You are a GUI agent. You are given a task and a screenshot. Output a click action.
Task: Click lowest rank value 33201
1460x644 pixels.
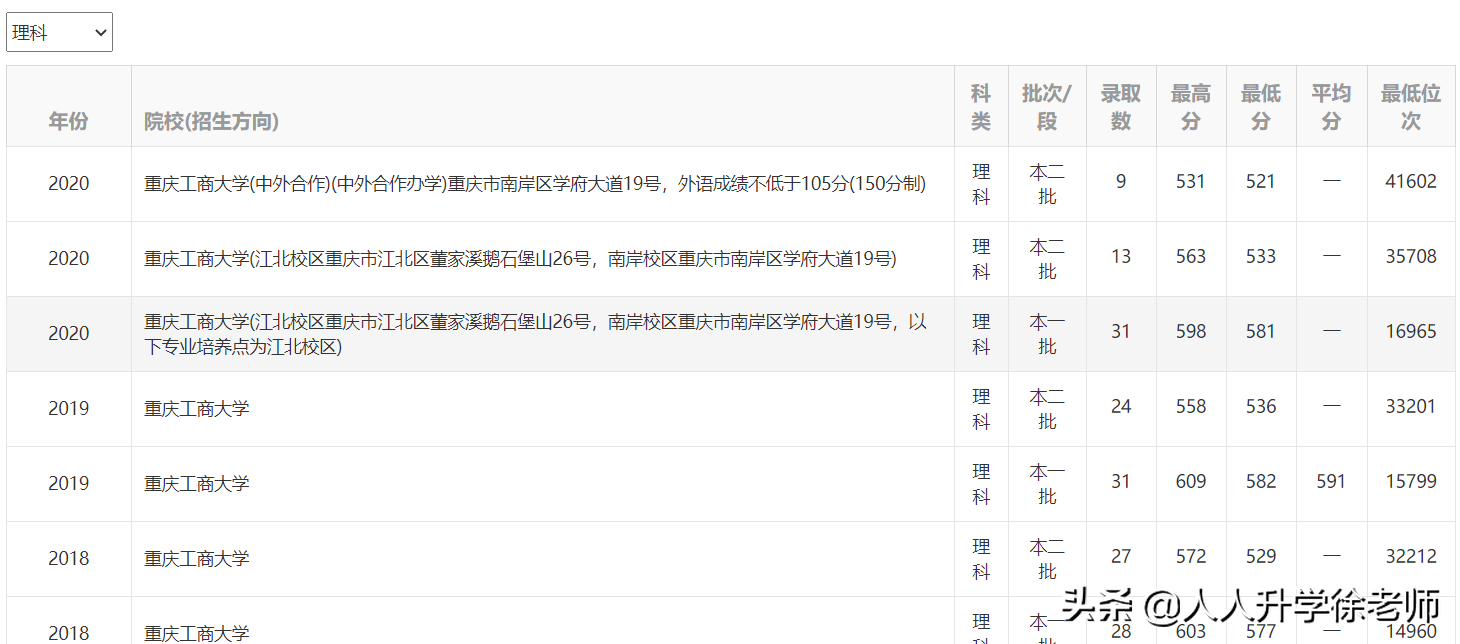click(1411, 407)
